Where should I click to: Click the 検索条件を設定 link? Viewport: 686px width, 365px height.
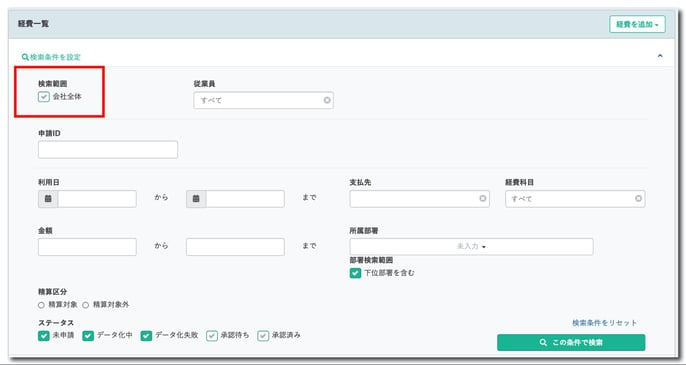(x=51, y=57)
